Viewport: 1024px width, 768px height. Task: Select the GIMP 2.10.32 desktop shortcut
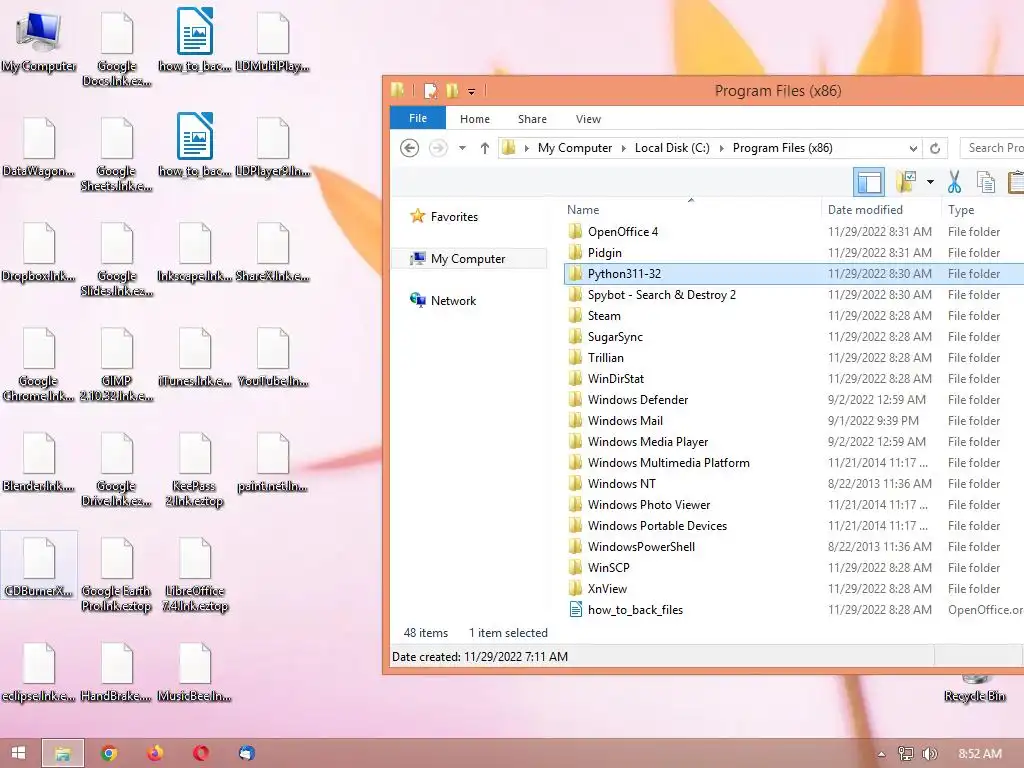(117, 364)
